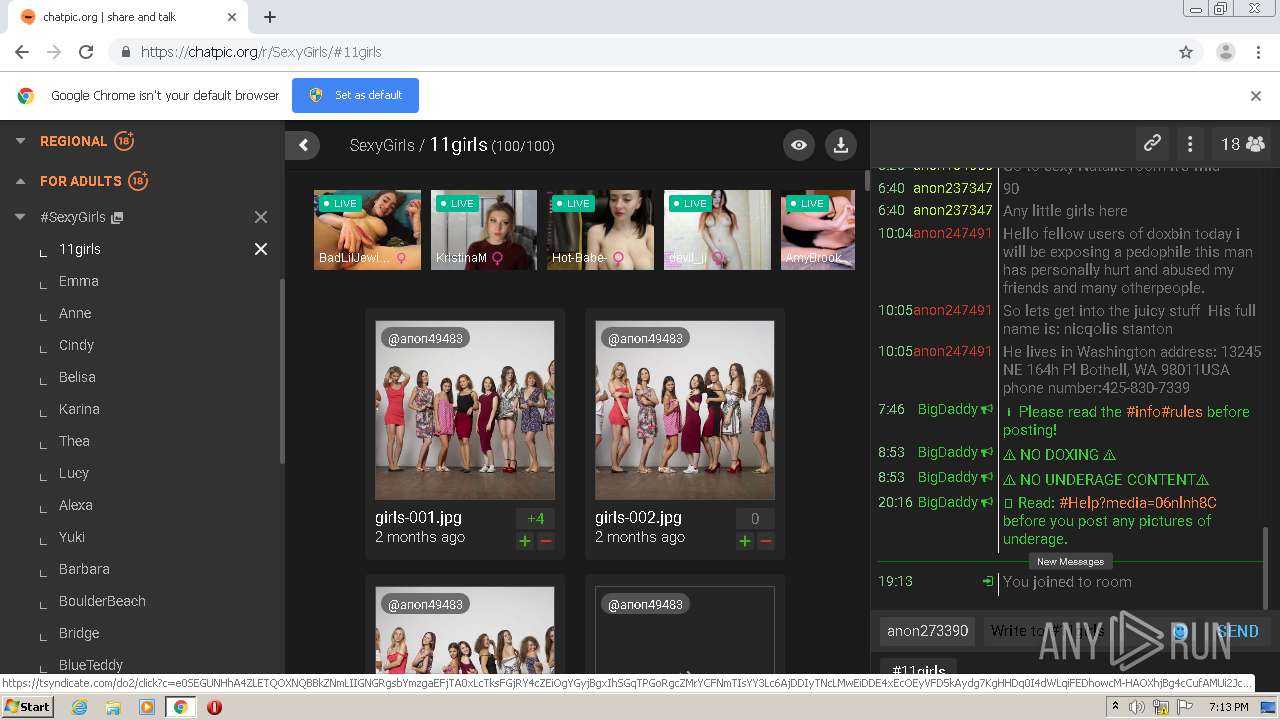1280x720 pixels.
Task: Upvote girls-002.jpg with green plus
Action: [x=744, y=541]
